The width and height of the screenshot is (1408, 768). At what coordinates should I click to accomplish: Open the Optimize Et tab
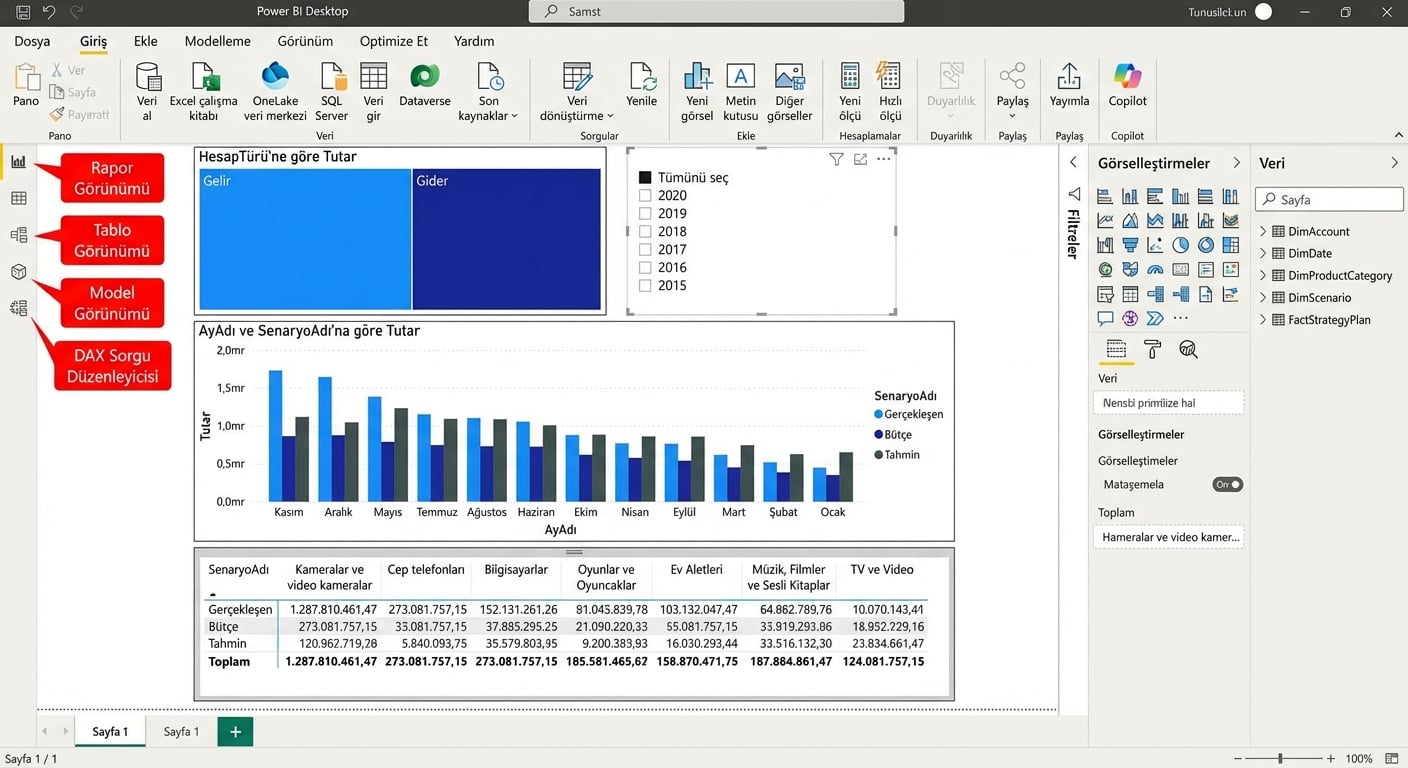394,41
